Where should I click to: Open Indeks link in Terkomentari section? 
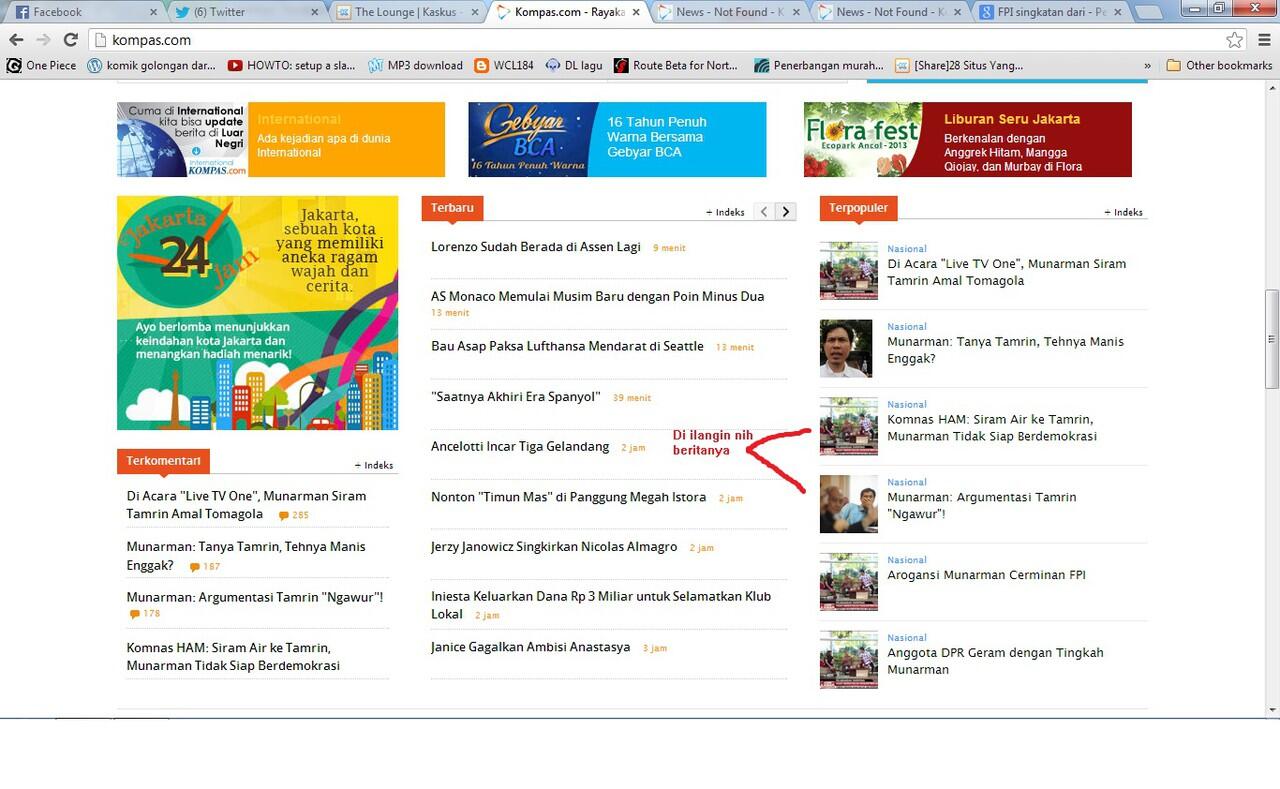tap(374, 465)
